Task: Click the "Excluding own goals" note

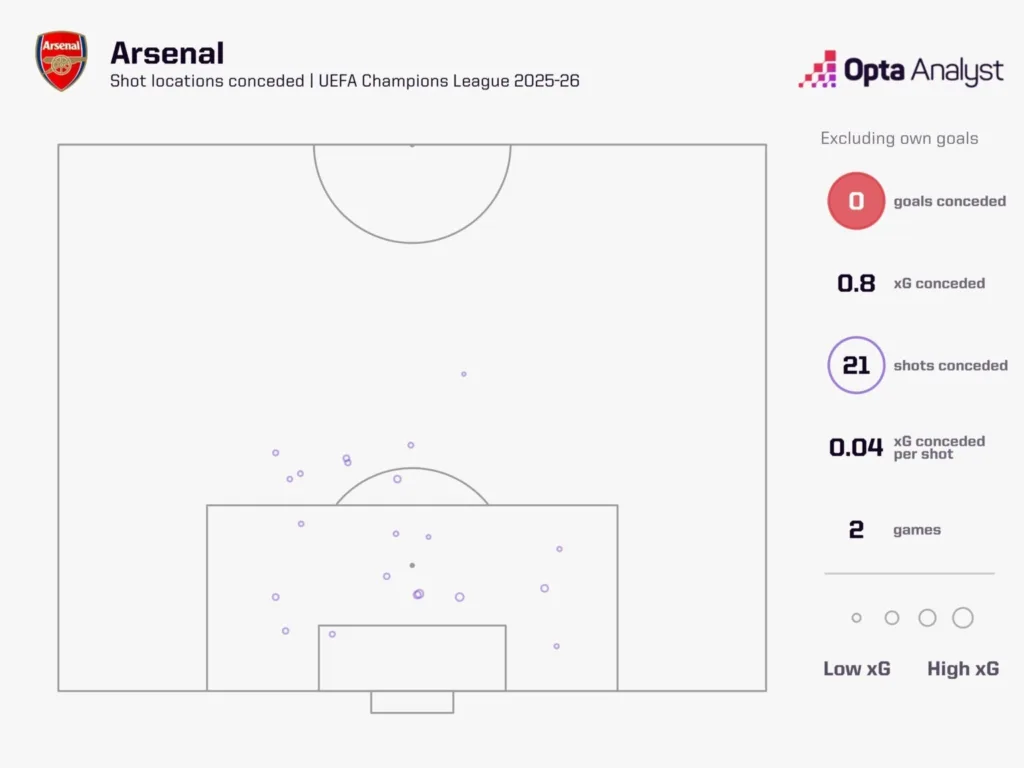Action: [899, 138]
